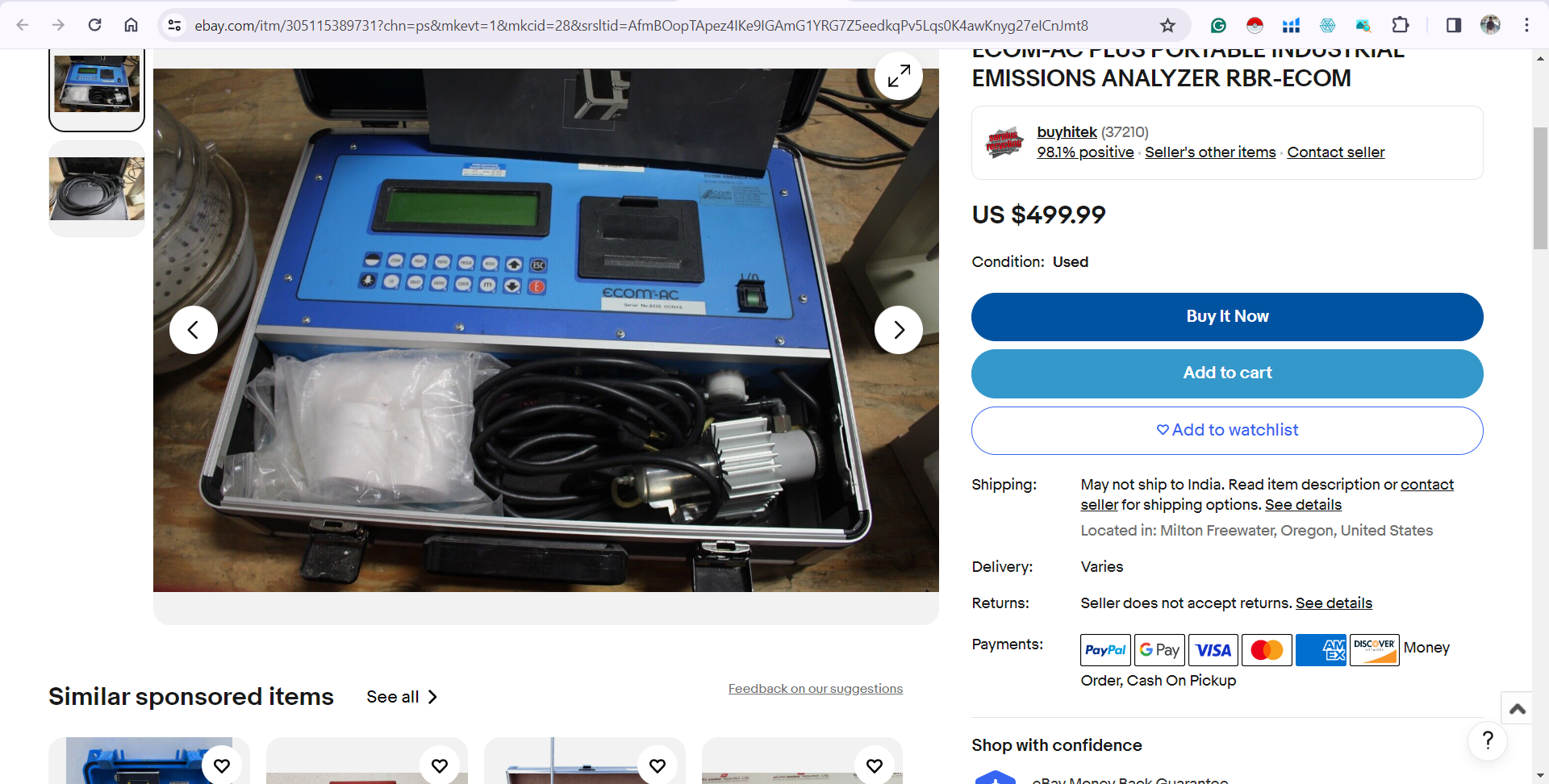The height and width of the screenshot is (784, 1549).
Task: Go to the previous product photo
Action: click(x=194, y=330)
